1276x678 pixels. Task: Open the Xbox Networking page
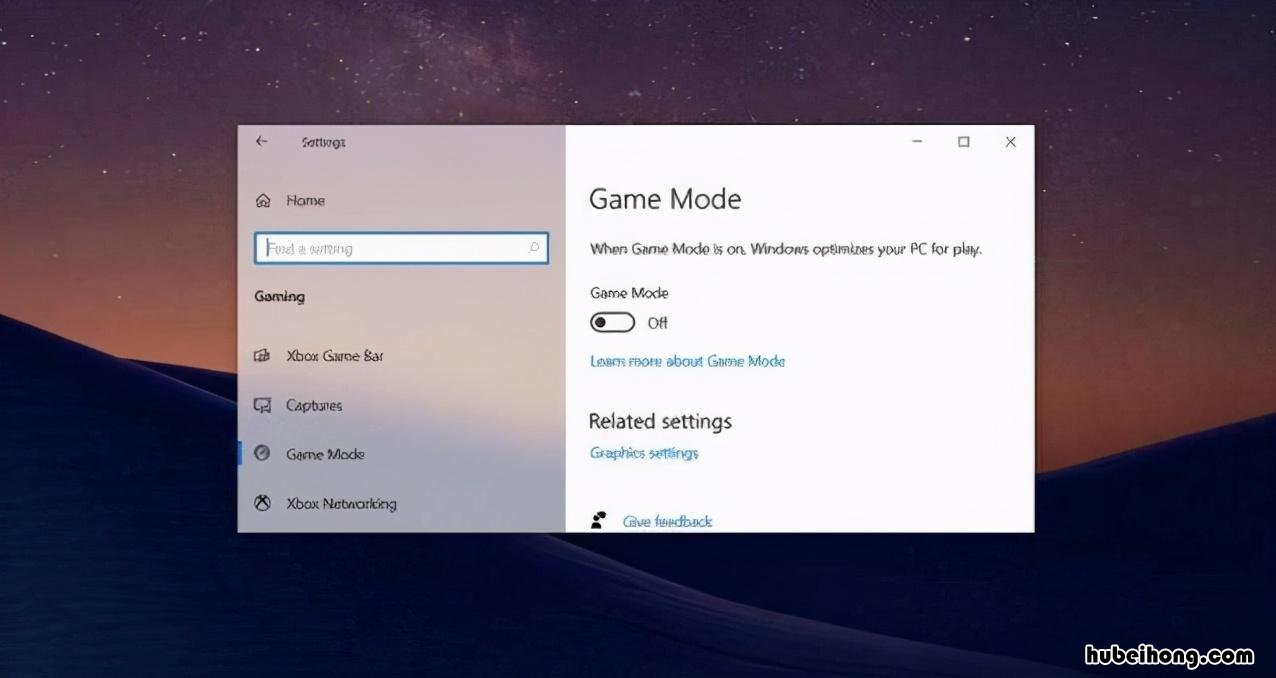341,503
